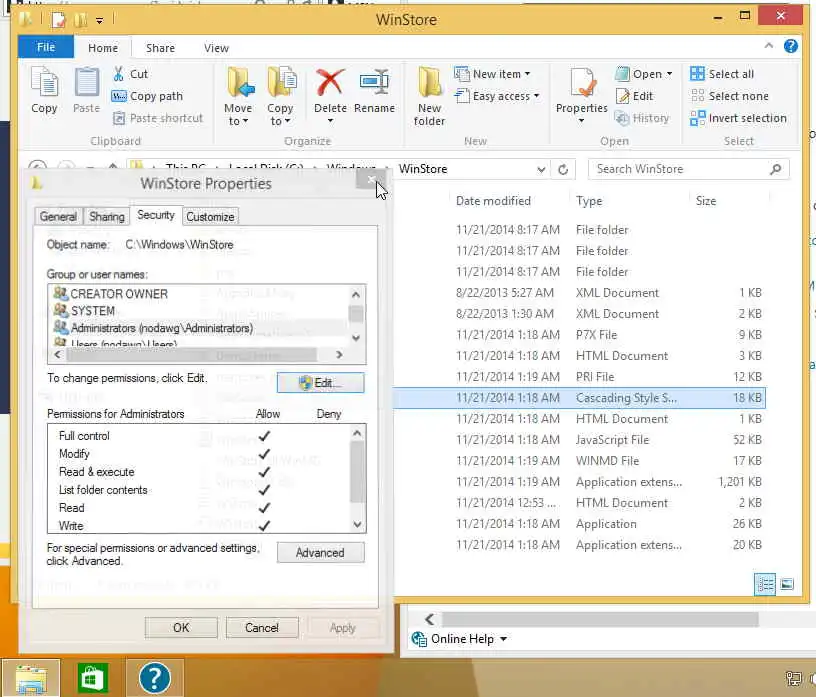Viewport: 816px width, 697px height.
Task: Sort by Size column header
Action: coord(706,201)
